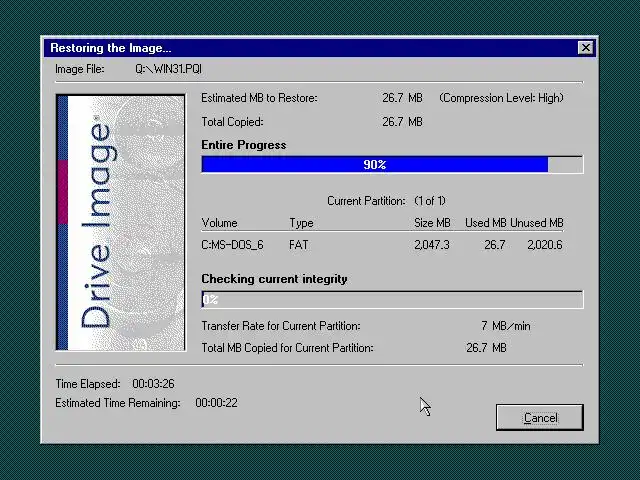Click the Volume column header
Image resolution: width=640 pixels, height=480 pixels.
(x=219, y=223)
